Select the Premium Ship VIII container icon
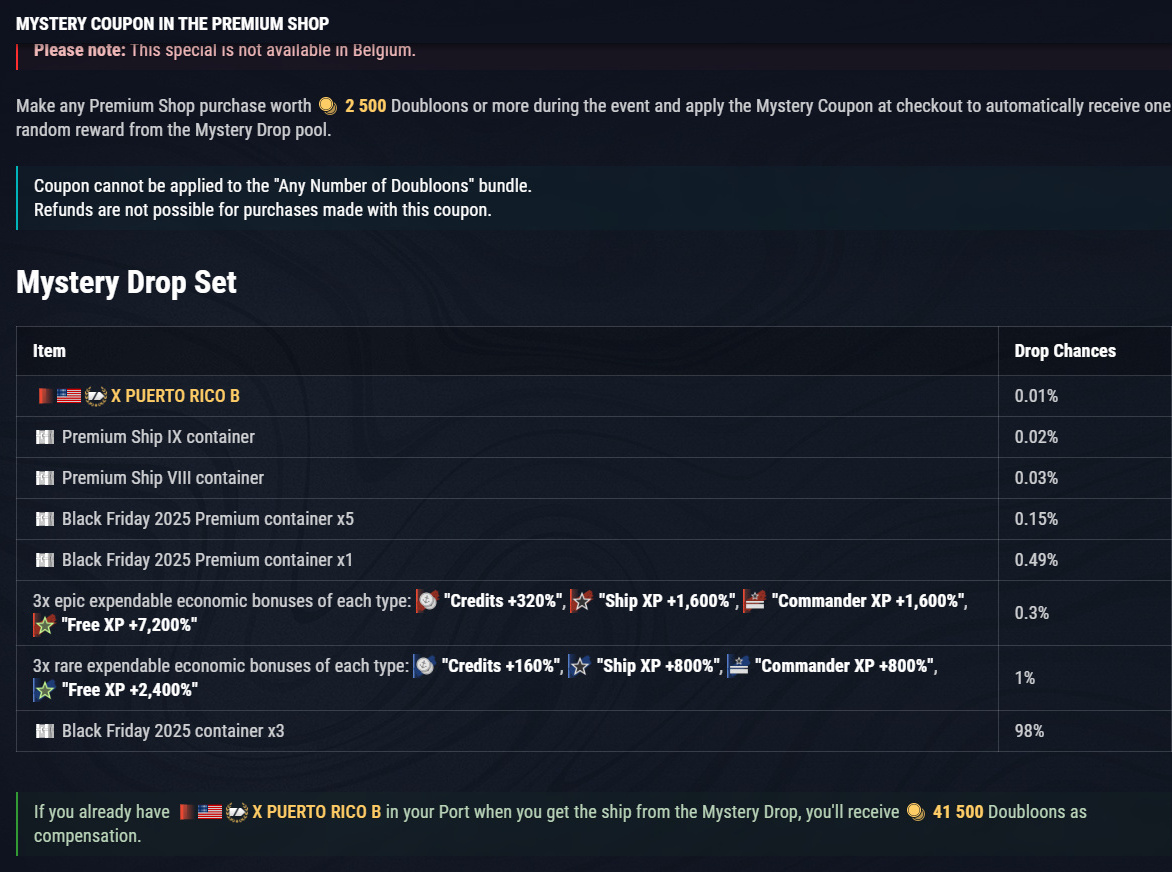Viewport: 1172px width, 872px height. point(44,478)
